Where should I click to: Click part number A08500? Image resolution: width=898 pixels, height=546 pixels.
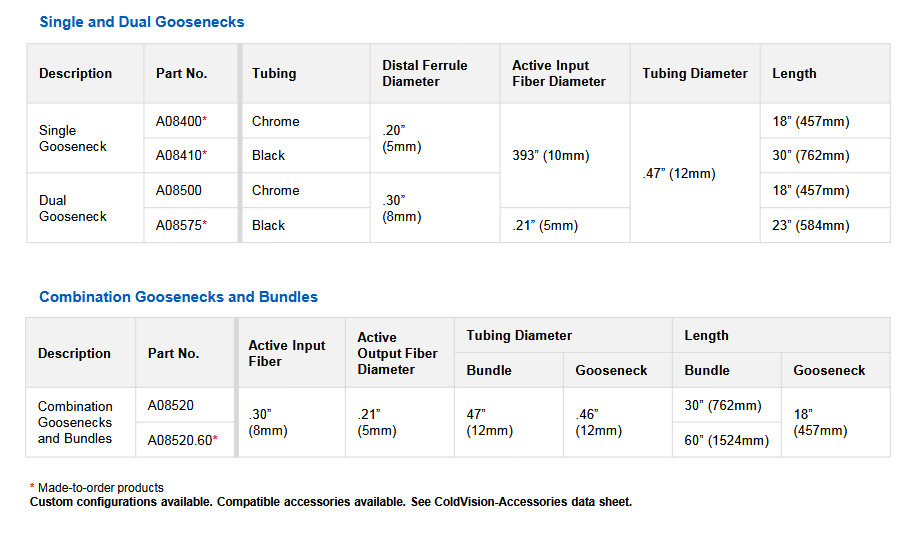tap(178, 190)
